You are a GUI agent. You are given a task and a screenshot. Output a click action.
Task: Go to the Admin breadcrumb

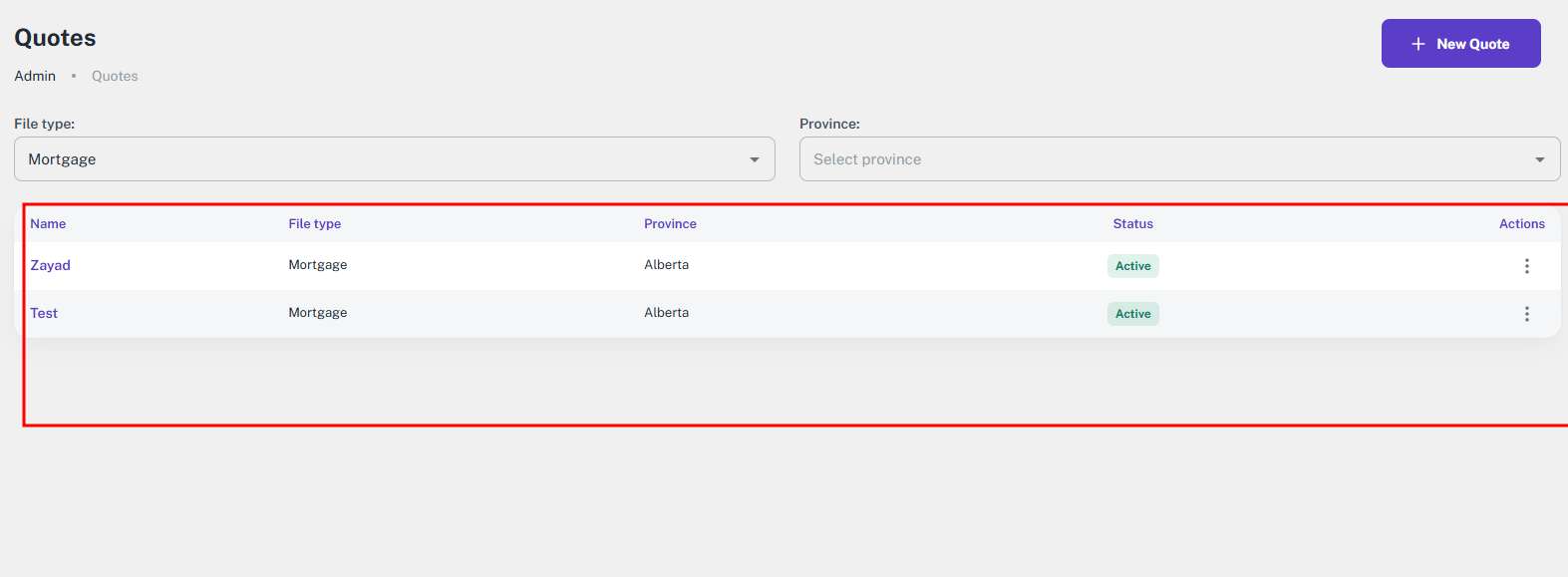pyautogui.click(x=35, y=76)
